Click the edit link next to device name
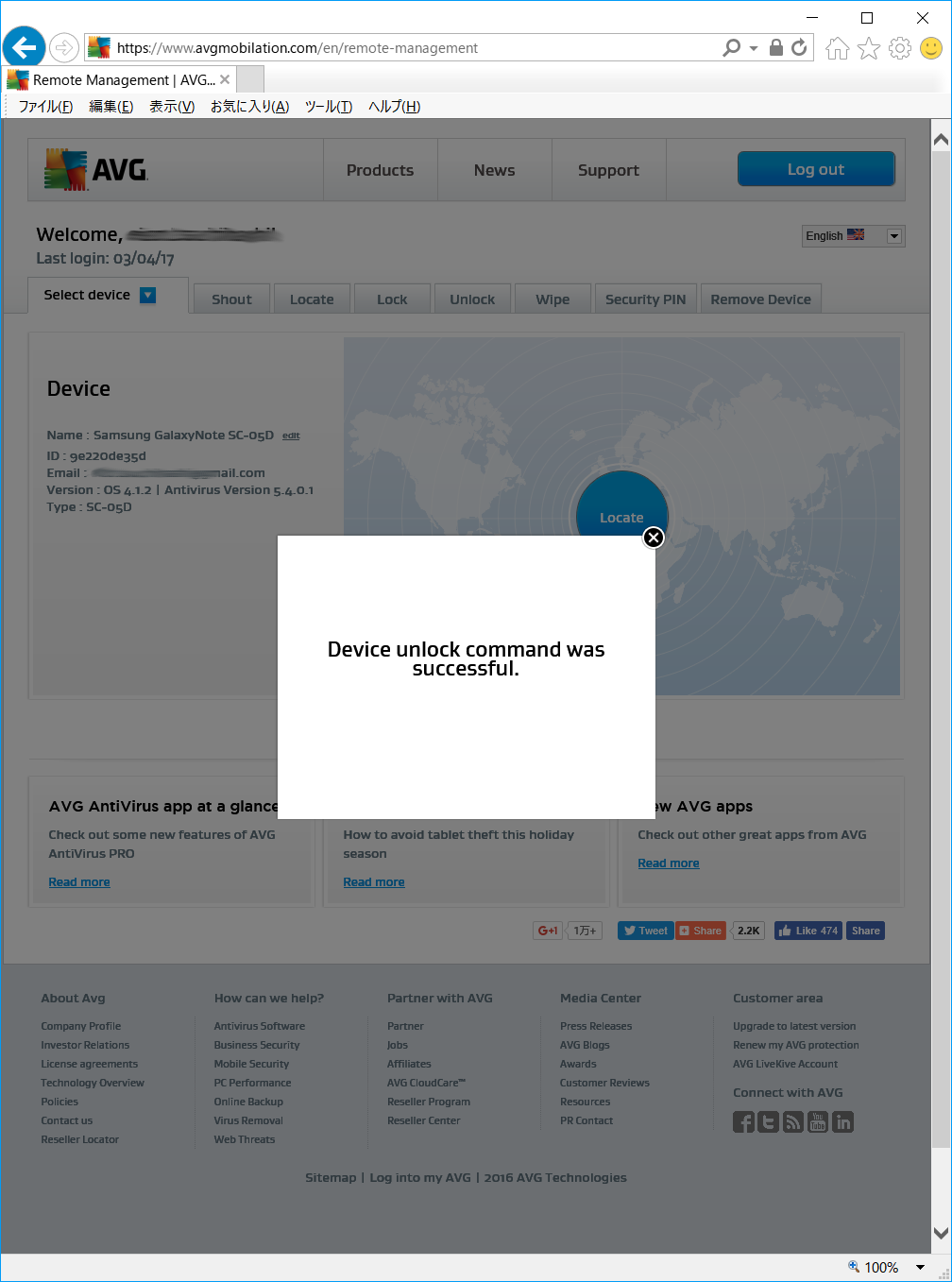The image size is (952, 1282). 291,436
